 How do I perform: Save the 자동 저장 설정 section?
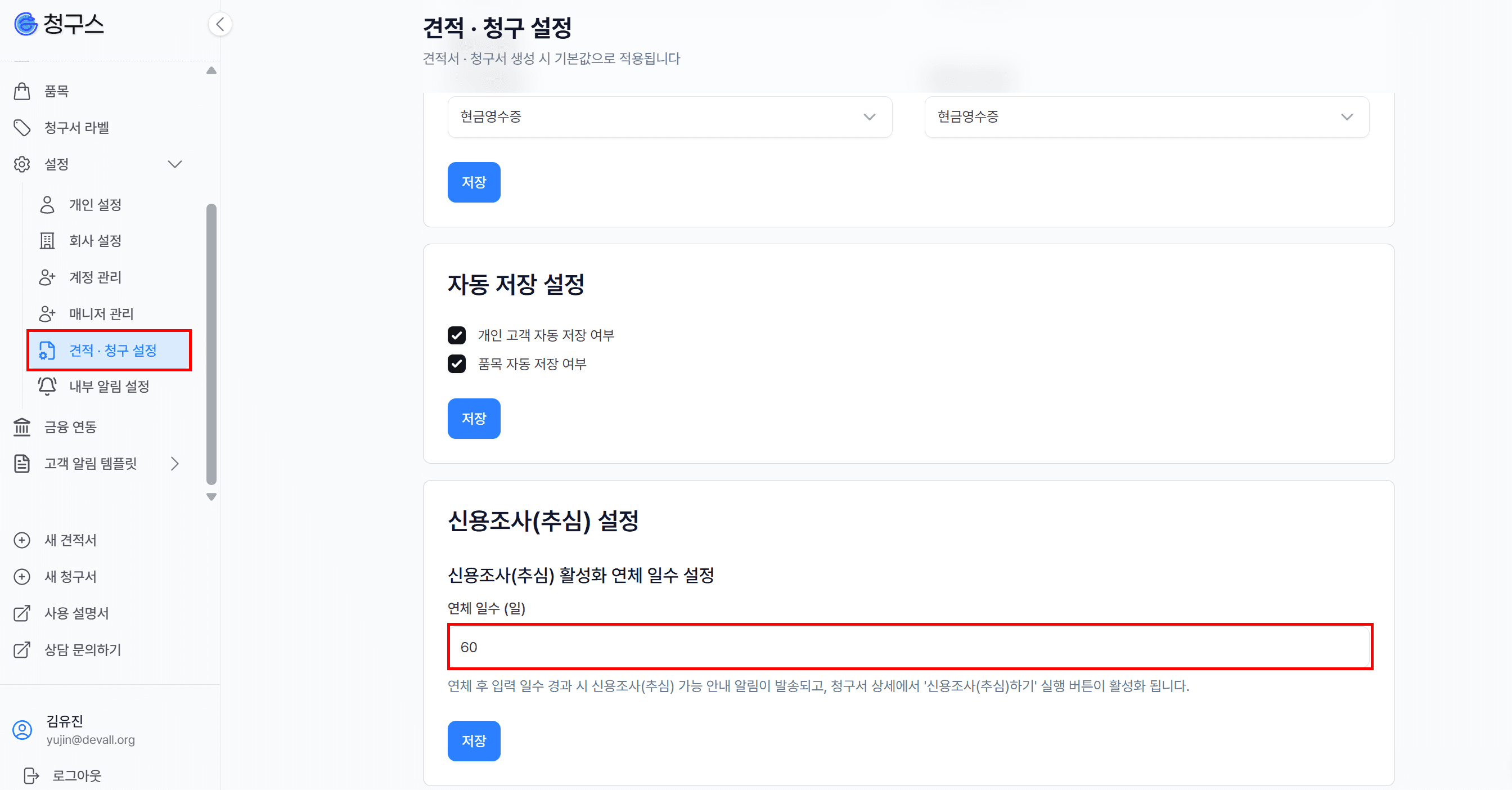474,419
